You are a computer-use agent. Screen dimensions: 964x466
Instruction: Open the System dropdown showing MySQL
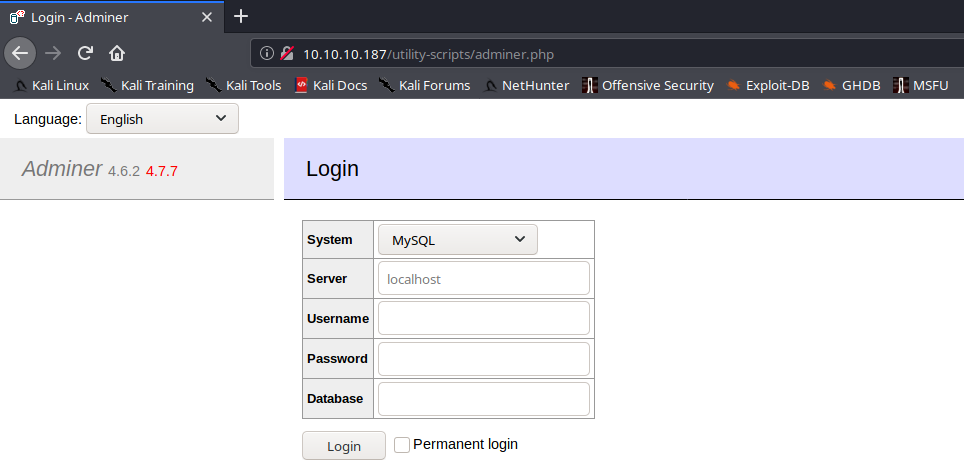tap(457, 240)
